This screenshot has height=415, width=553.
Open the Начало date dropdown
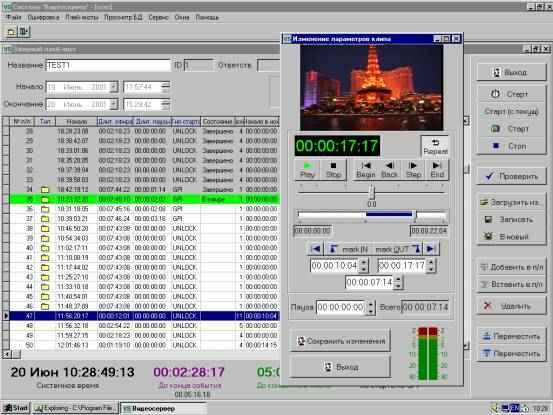114,87
